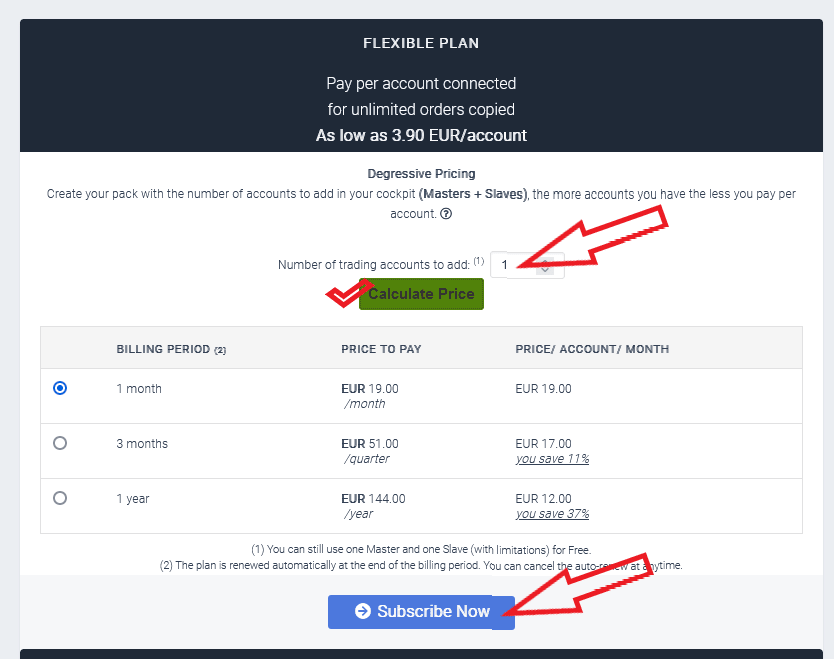The image size is (834, 659).
Task: Open the question mark help icon
Action: pos(446,214)
